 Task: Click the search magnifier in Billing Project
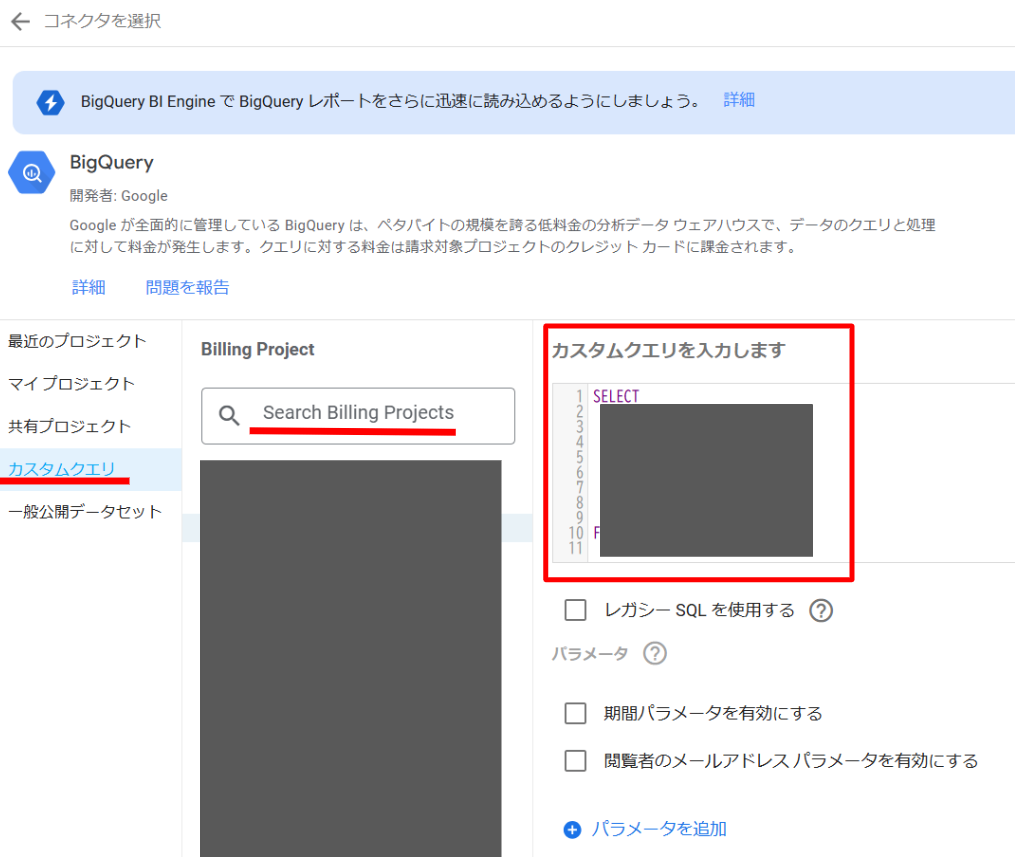point(229,415)
